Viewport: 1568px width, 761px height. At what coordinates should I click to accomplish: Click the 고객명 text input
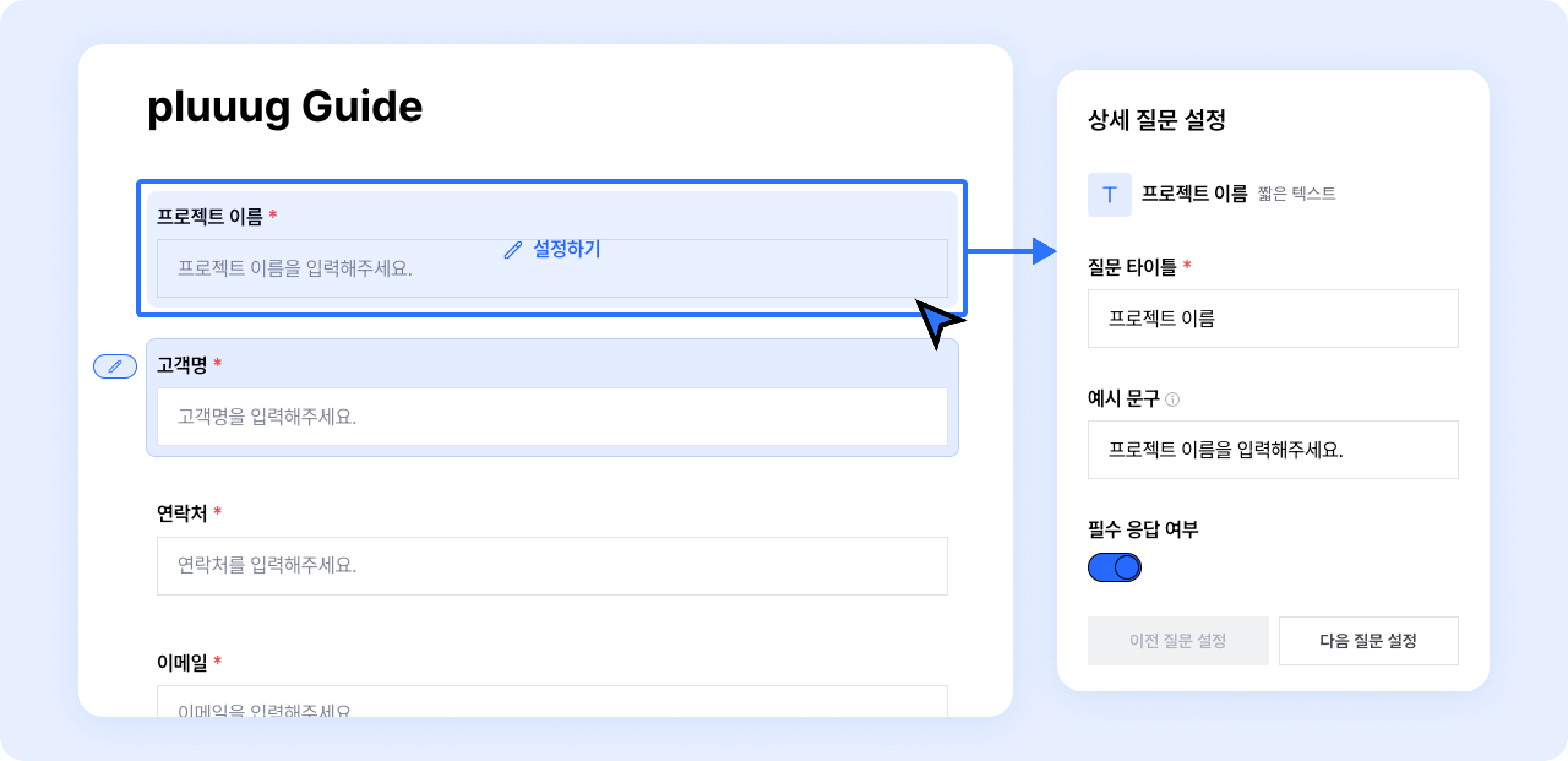[x=552, y=417]
